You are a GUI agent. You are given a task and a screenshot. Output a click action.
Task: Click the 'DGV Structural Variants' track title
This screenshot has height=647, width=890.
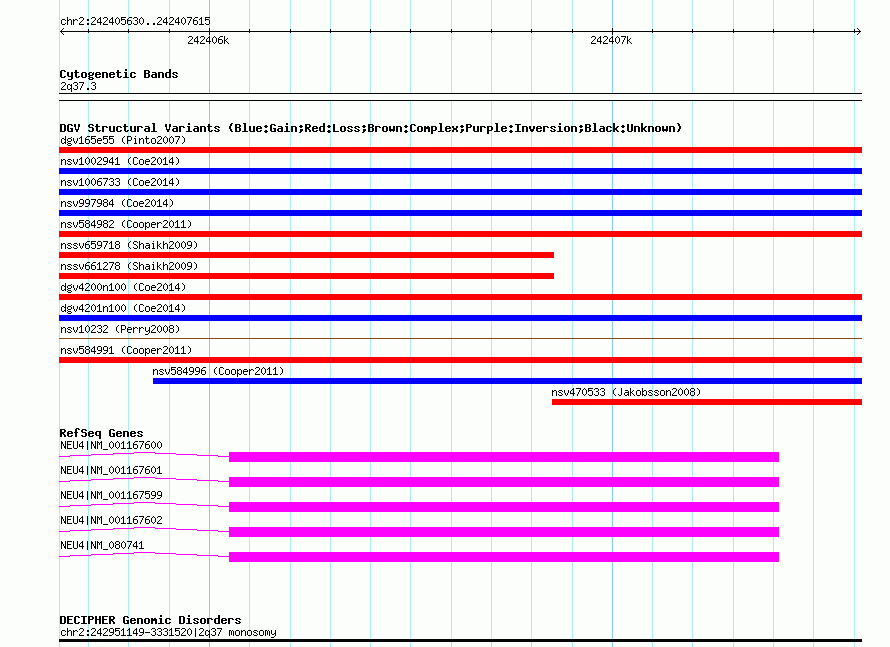click(x=140, y=128)
